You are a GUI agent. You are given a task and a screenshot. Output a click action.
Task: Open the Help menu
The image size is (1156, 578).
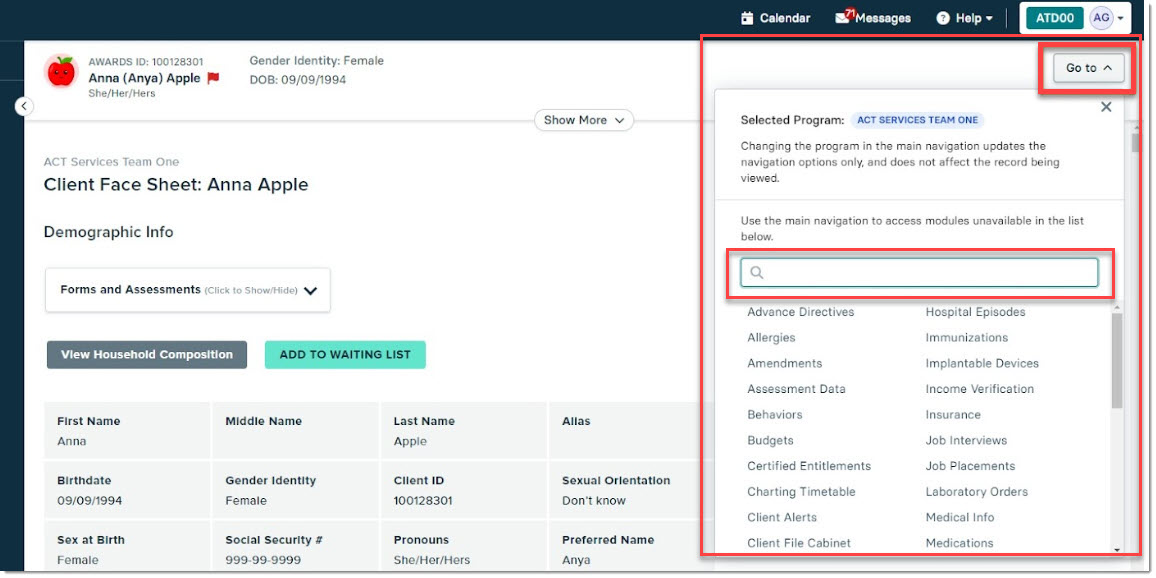click(x=964, y=18)
